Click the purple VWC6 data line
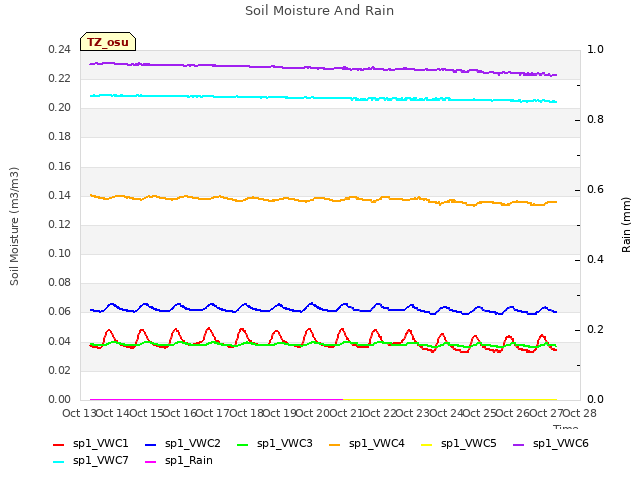This screenshot has width=640, height=480. tap(322, 68)
